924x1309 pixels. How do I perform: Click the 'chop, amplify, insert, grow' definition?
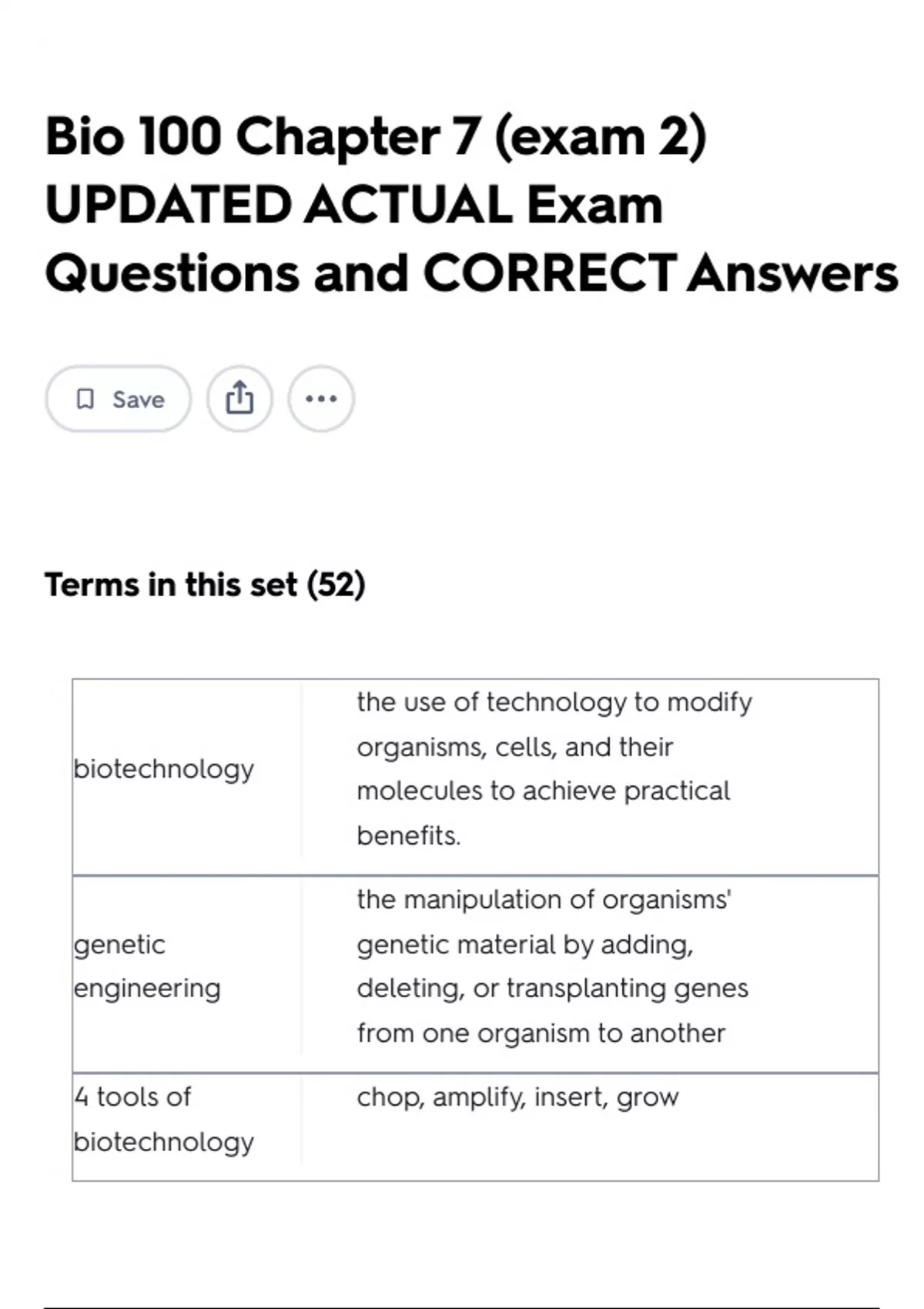pos(517,1096)
